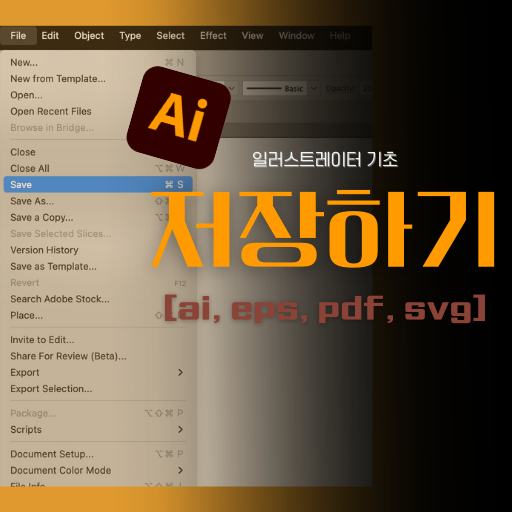Open the Edit menu
512x512 pixels.
tap(50, 36)
